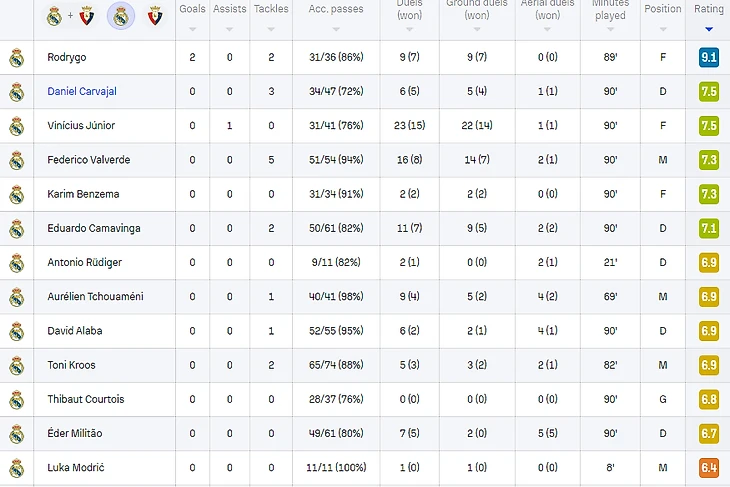Click club crest beside Thibaut Courtois
The image size is (730, 487).
(x=17, y=400)
